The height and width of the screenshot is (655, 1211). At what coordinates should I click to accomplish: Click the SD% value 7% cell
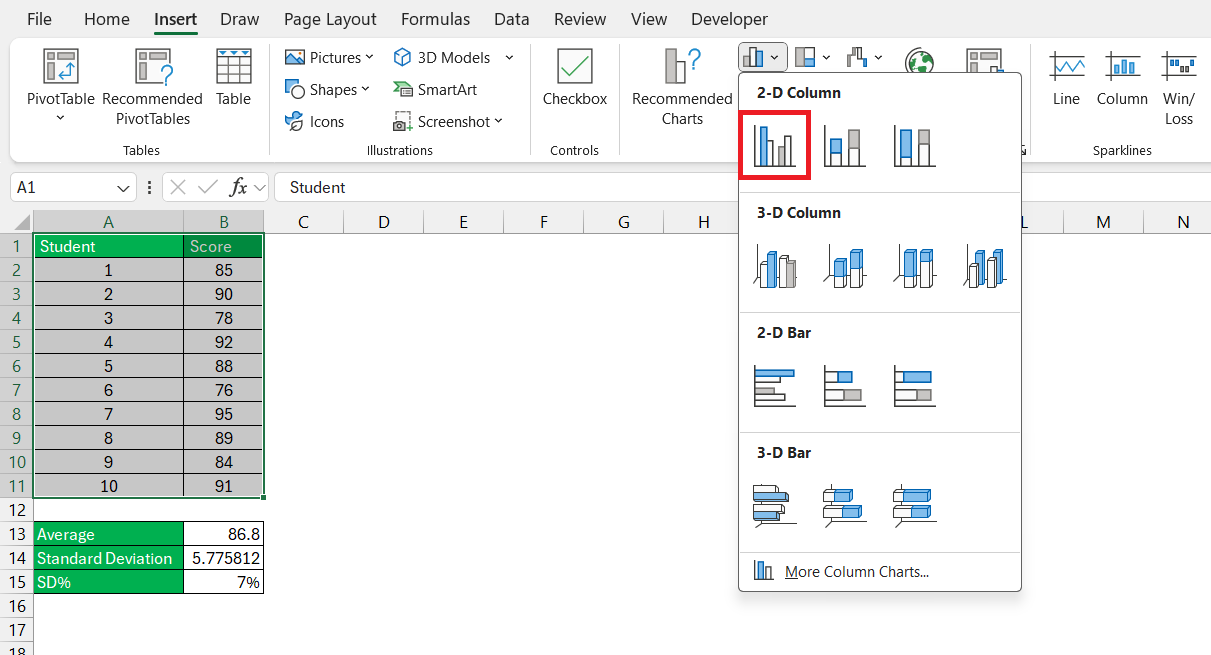pos(224,582)
